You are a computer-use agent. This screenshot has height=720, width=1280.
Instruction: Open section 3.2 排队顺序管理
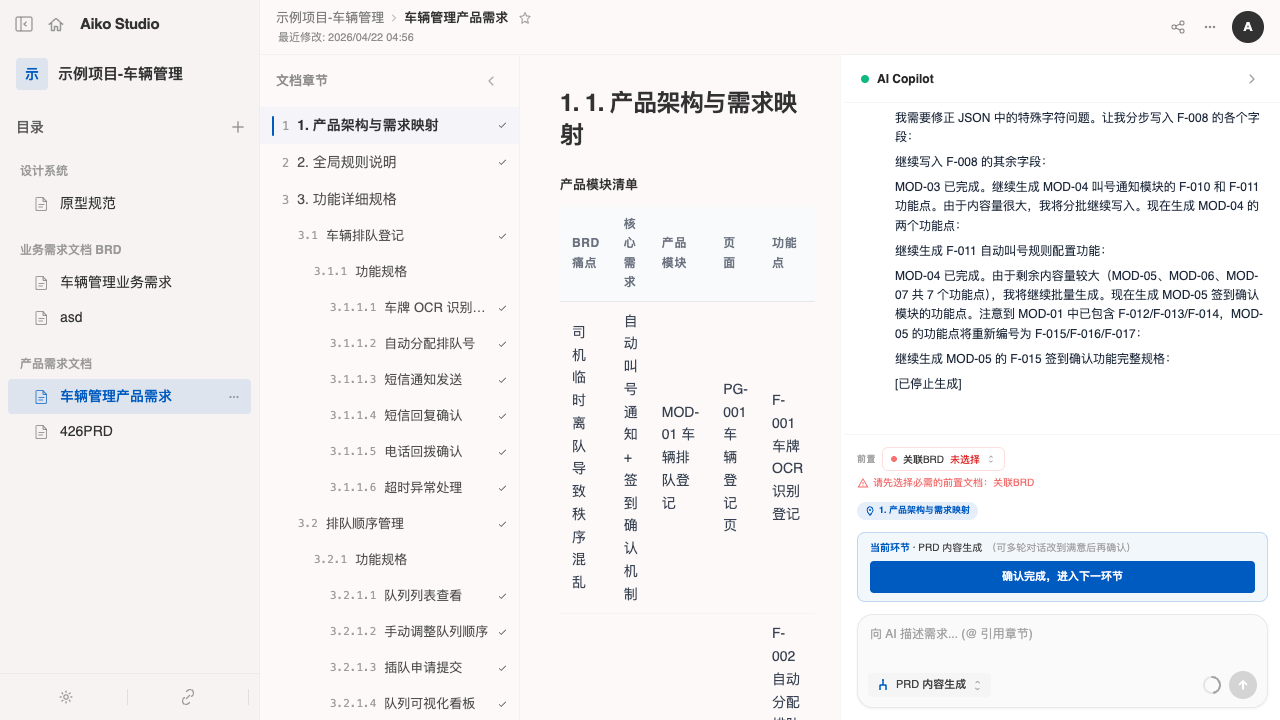(x=390, y=524)
